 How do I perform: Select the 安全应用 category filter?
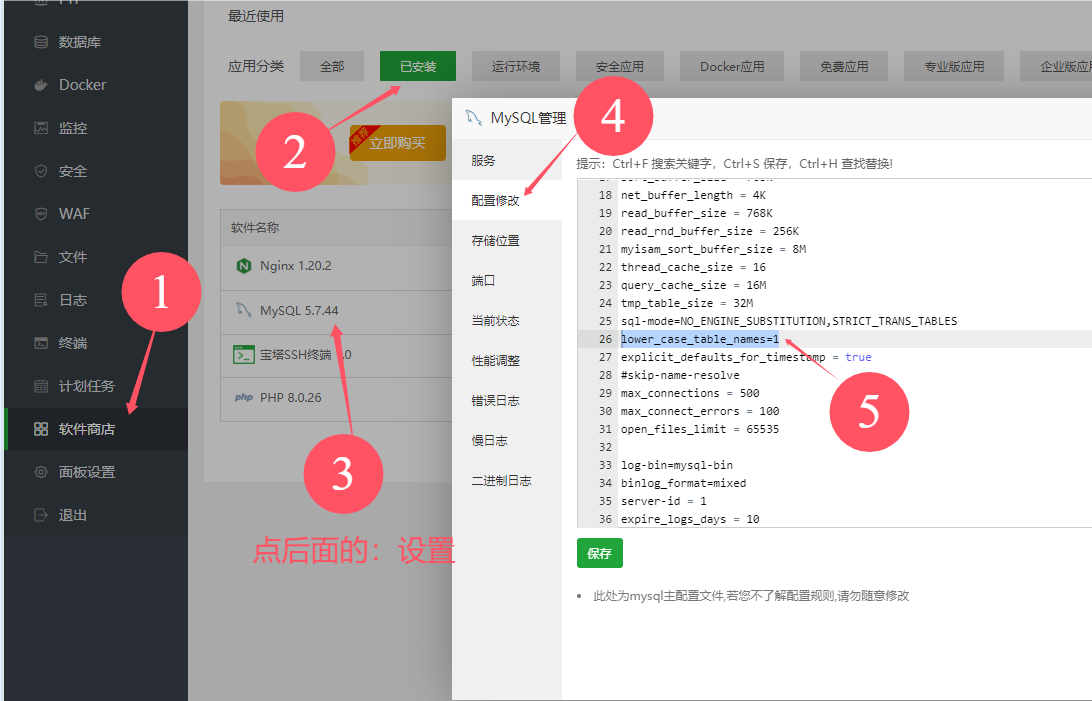tap(619, 66)
